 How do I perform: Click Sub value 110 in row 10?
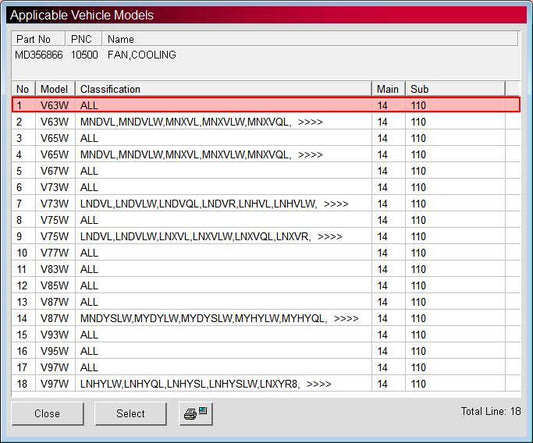[418, 253]
